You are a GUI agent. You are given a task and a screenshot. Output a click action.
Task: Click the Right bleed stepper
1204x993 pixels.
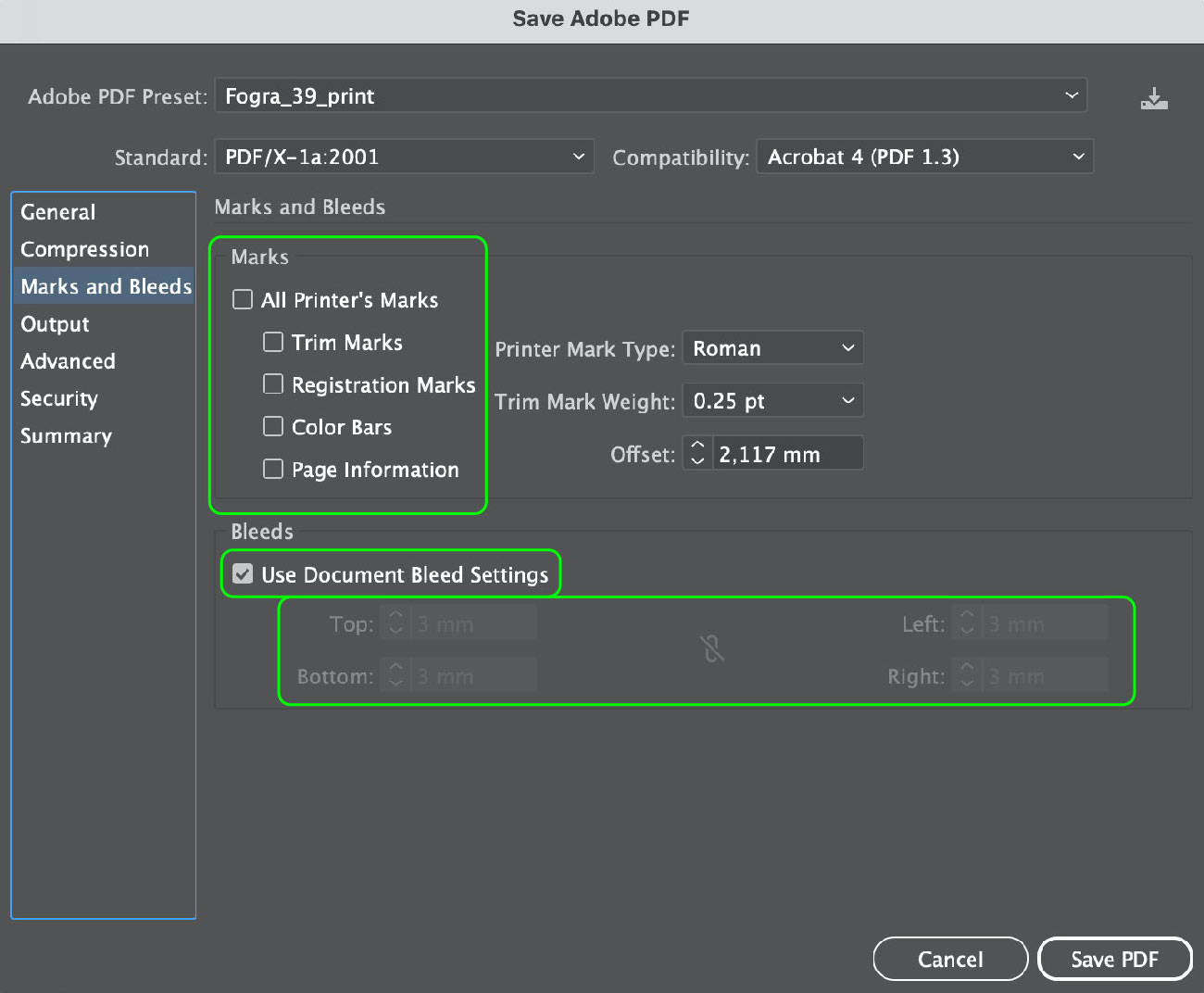coord(967,675)
